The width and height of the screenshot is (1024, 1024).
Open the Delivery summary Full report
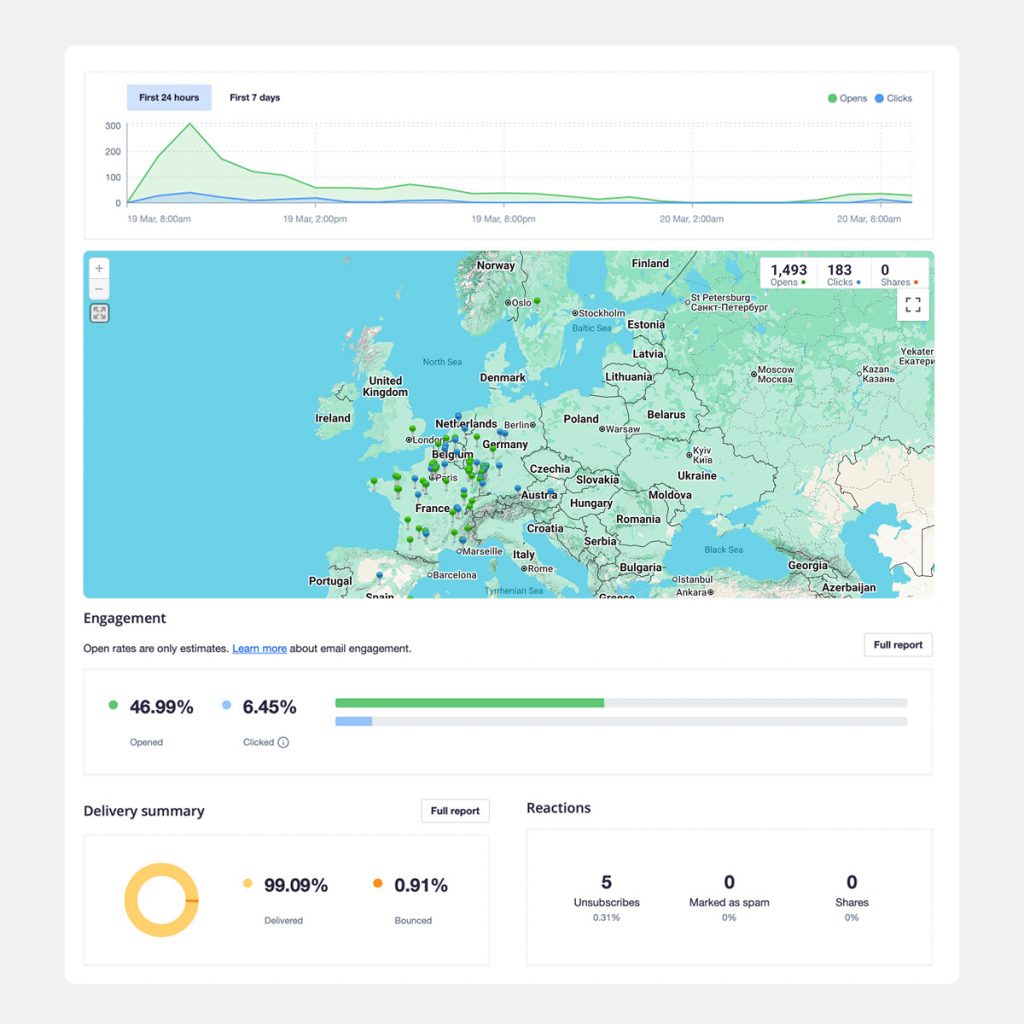pos(455,811)
